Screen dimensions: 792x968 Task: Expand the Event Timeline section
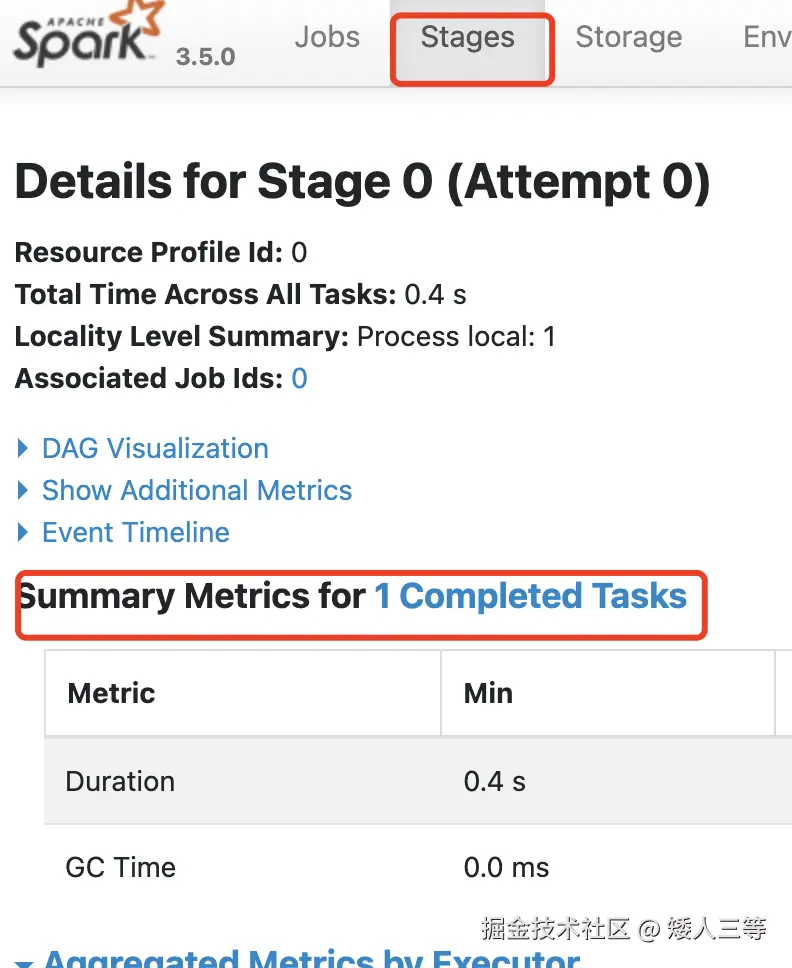point(136,532)
